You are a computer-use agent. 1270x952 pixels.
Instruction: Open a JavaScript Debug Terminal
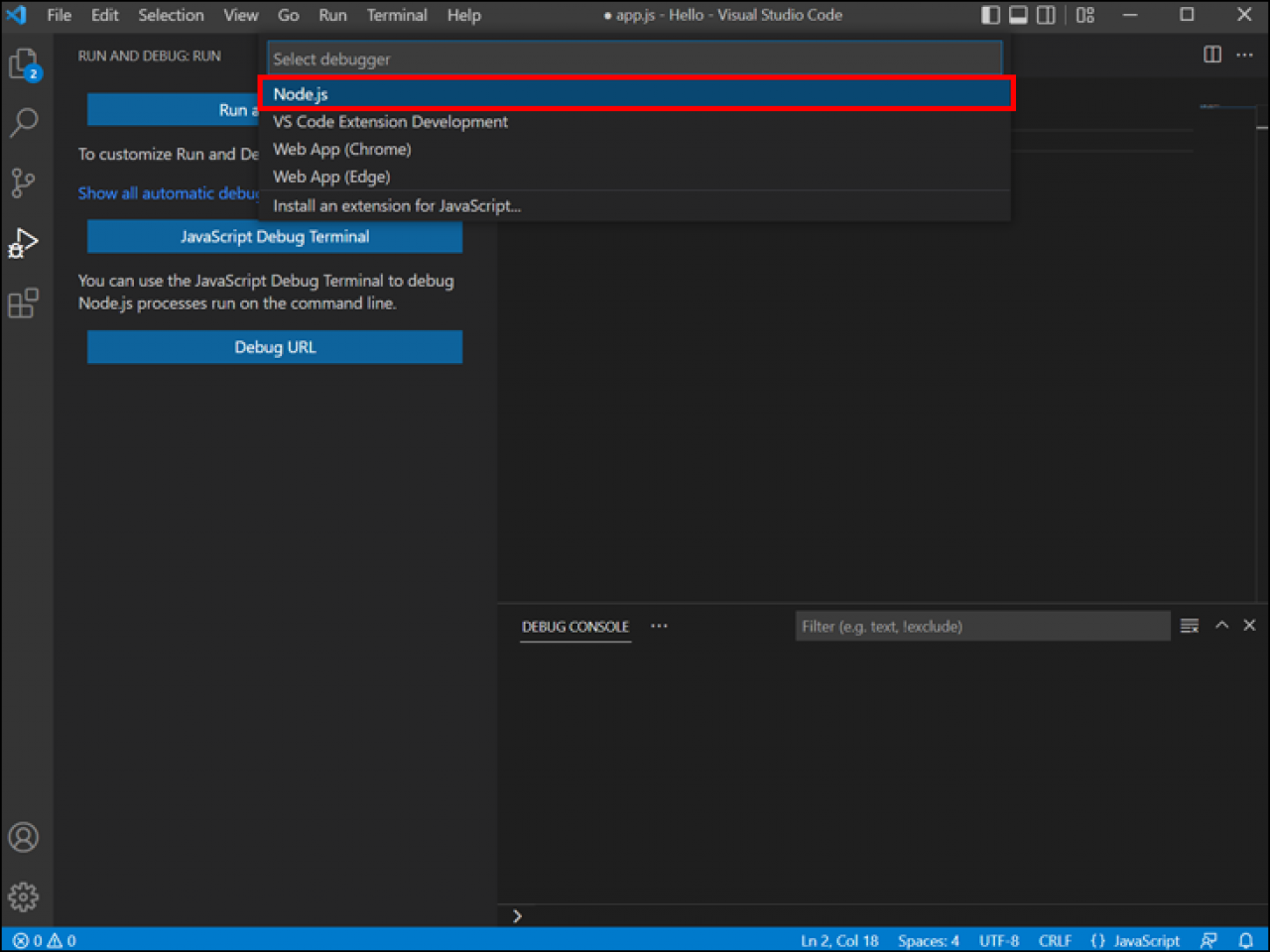pos(275,236)
